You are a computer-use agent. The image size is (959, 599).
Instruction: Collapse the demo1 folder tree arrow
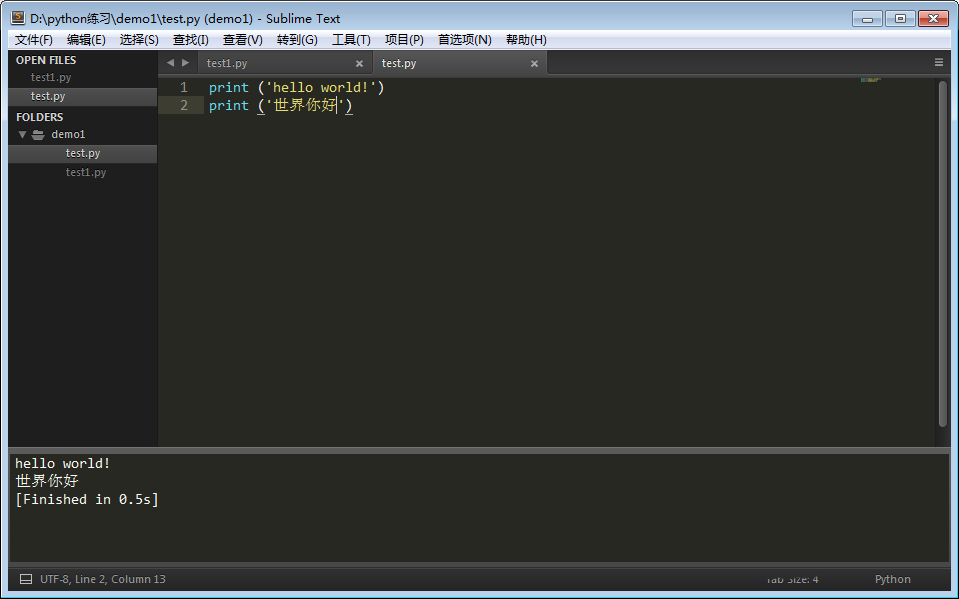23,135
